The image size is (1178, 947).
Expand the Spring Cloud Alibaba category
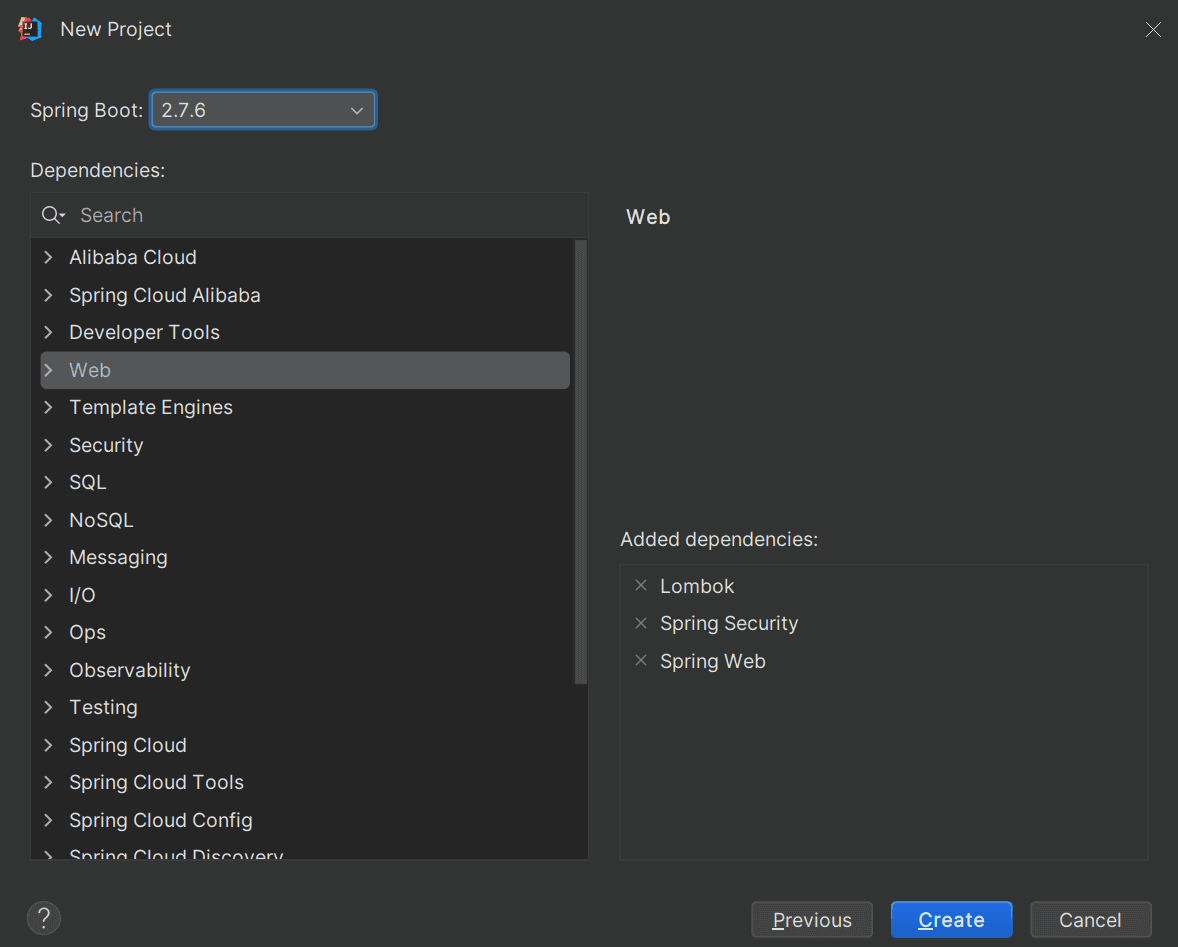pyautogui.click(x=49, y=295)
